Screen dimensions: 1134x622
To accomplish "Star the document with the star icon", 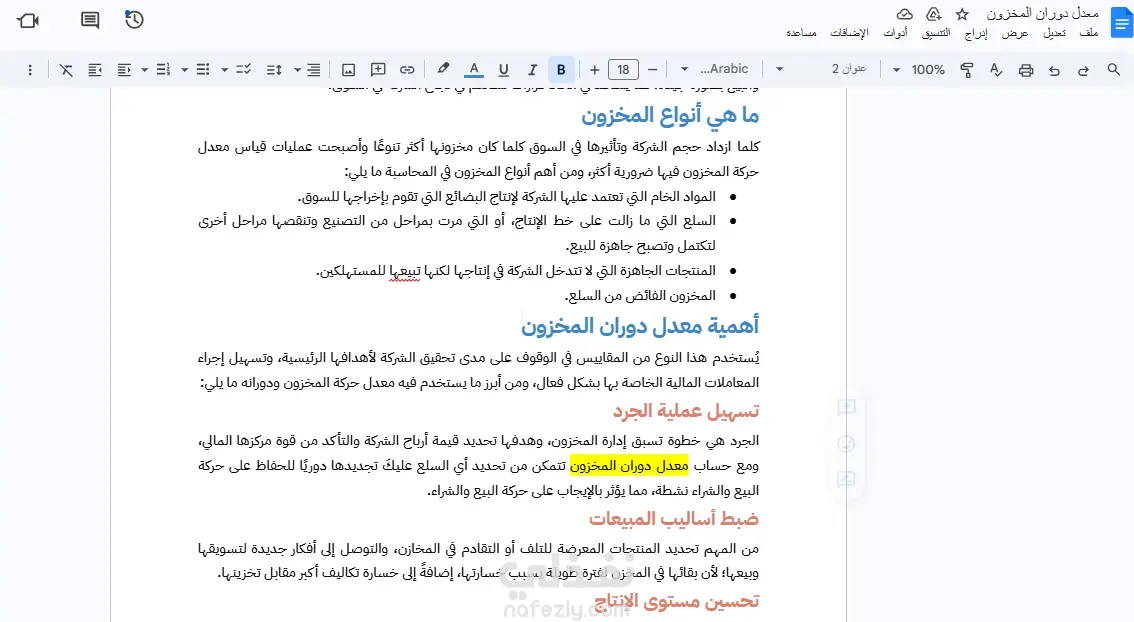I will coord(962,14).
